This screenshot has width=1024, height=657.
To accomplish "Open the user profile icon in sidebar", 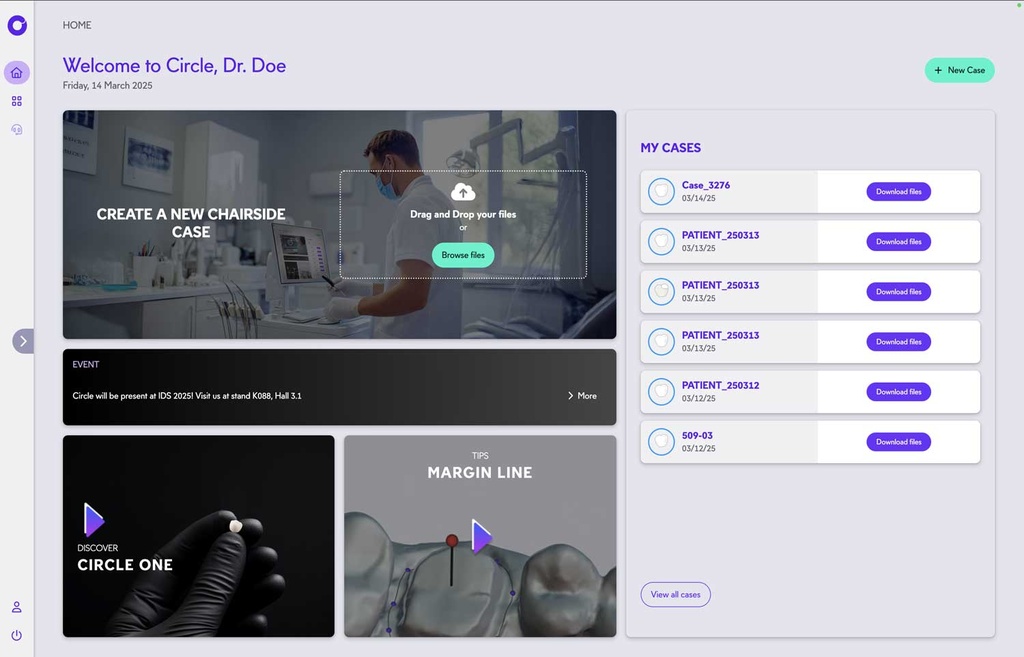I will [x=17, y=607].
